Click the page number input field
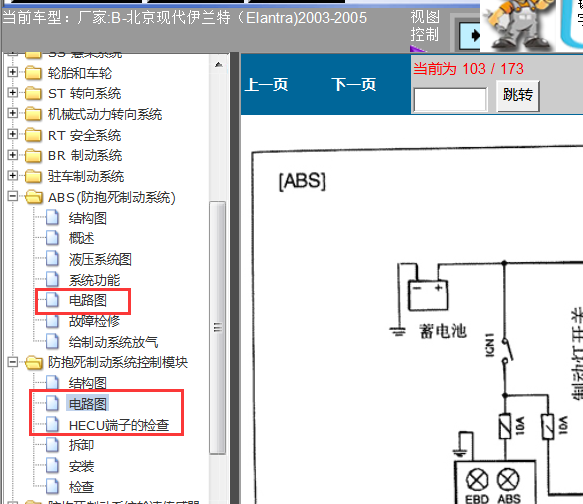Screen dimensions: 583x504 coord(450,100)
